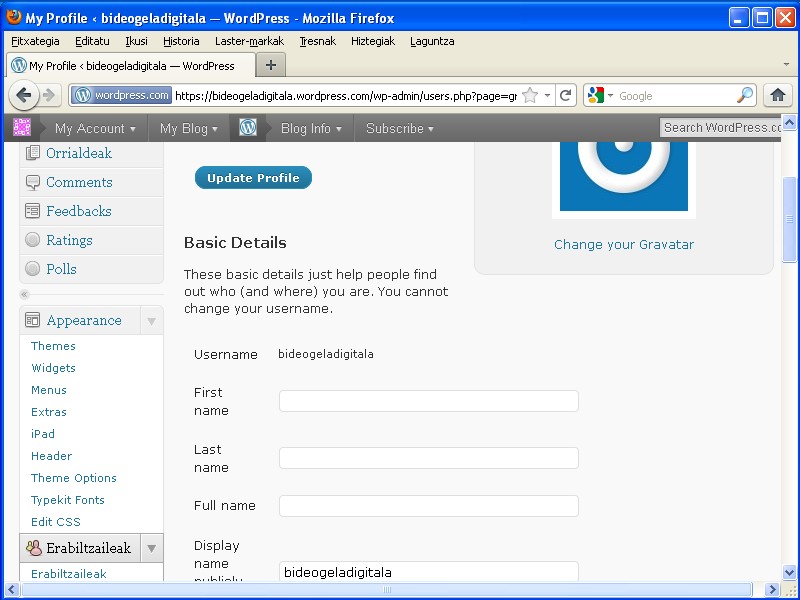This screenshot has width=800, height=600.
Task: Click the Display name publicly field
Action: (x=429, y=571)
